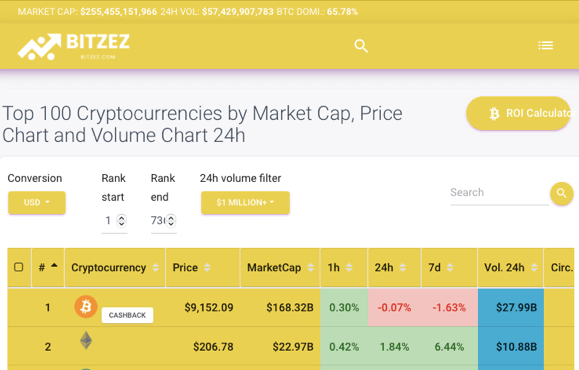Open the hamburger list menu icon
Viewport: 579px width, 370px height.
coord(545,45)
